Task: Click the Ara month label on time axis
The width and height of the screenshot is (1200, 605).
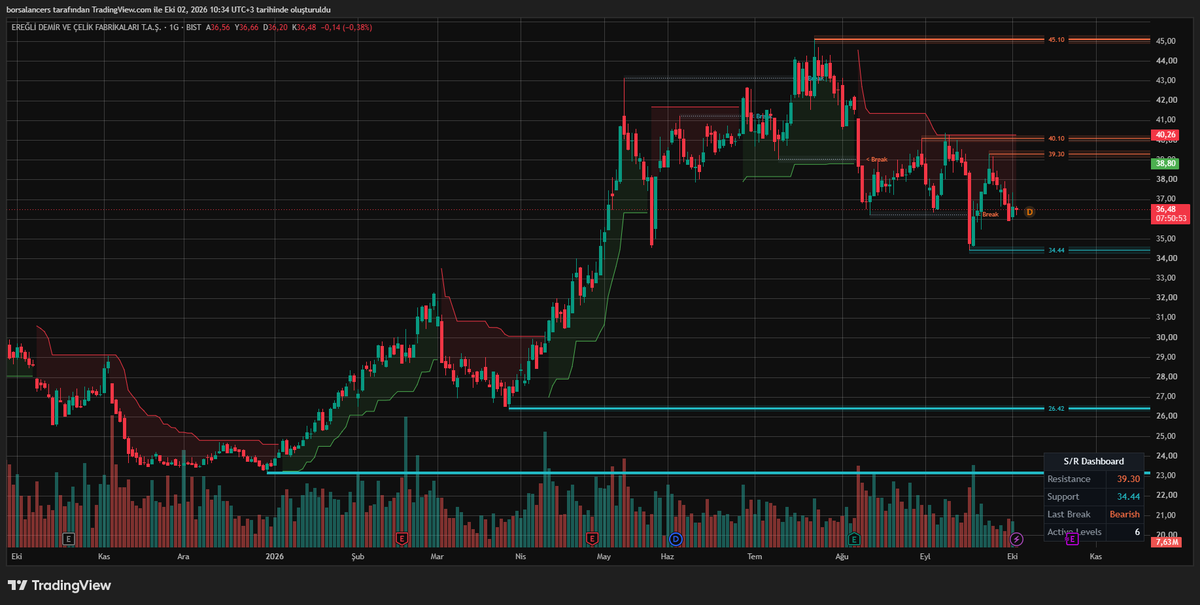Action: click(x=183, y=554)
